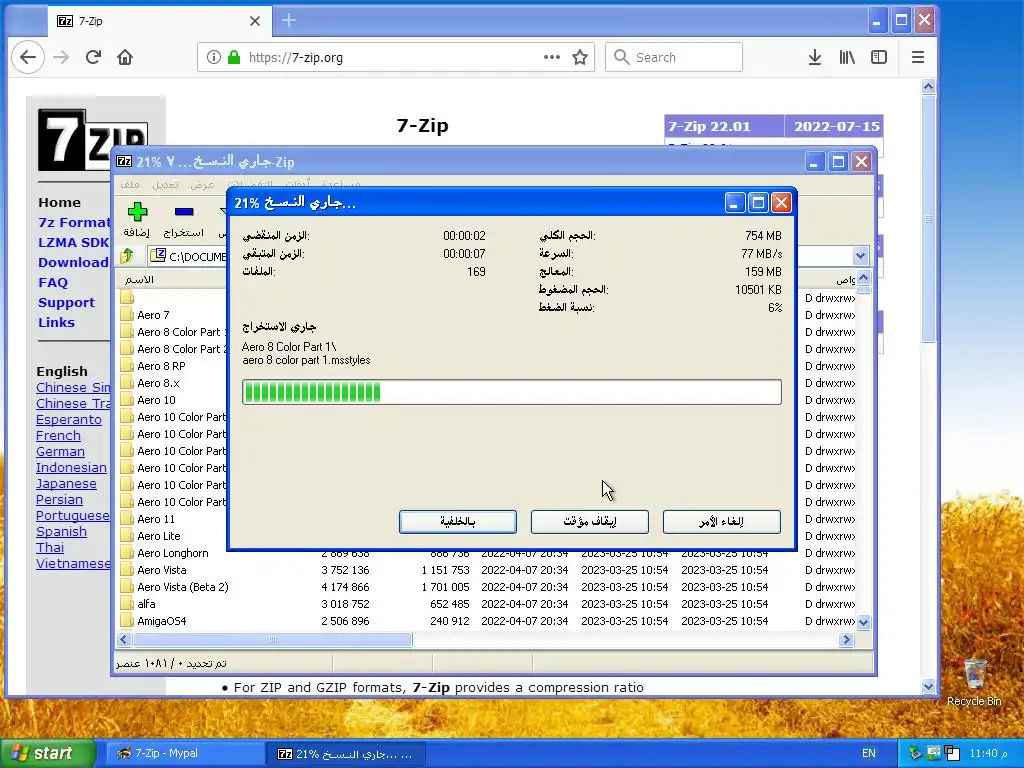
Task: Switch site language to Persian
Action: (59, 500)
